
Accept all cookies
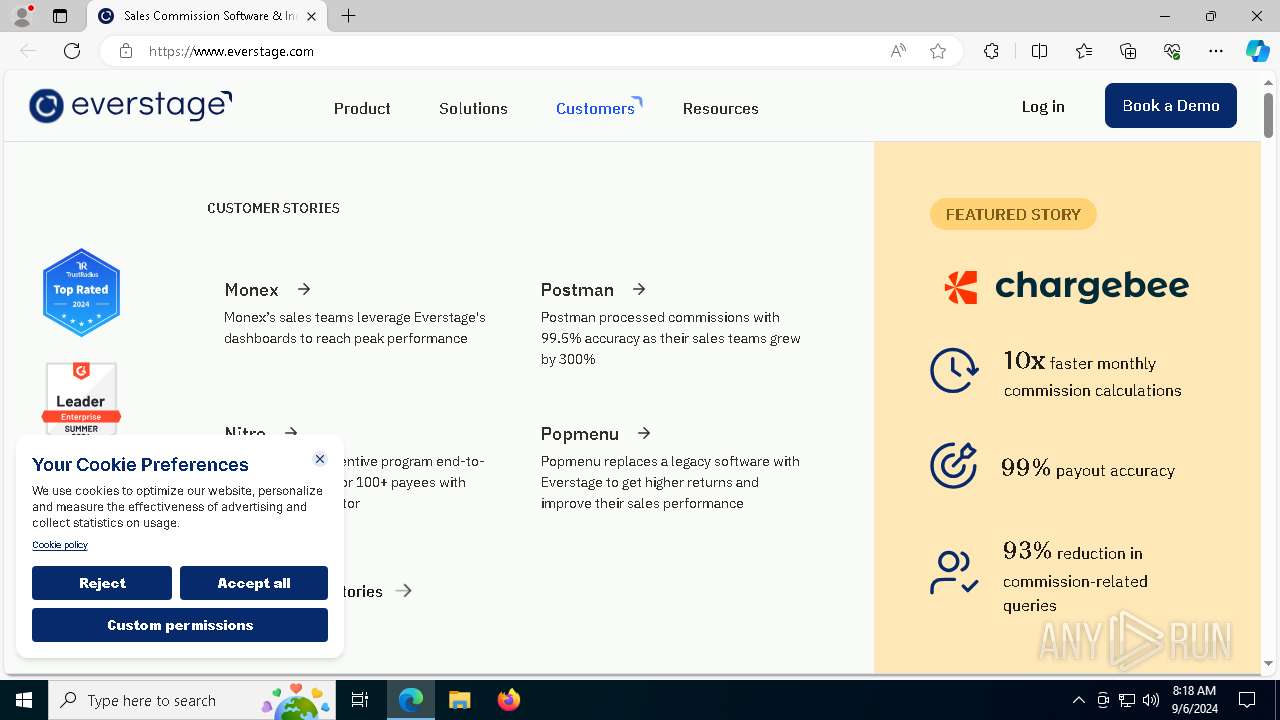[254, 583]
